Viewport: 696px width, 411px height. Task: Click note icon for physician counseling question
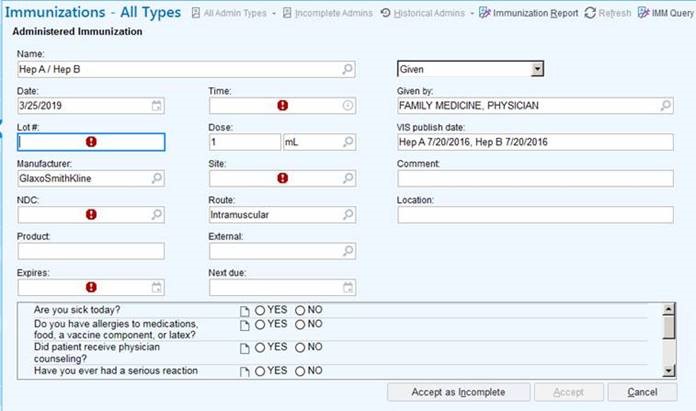point(245,348)
